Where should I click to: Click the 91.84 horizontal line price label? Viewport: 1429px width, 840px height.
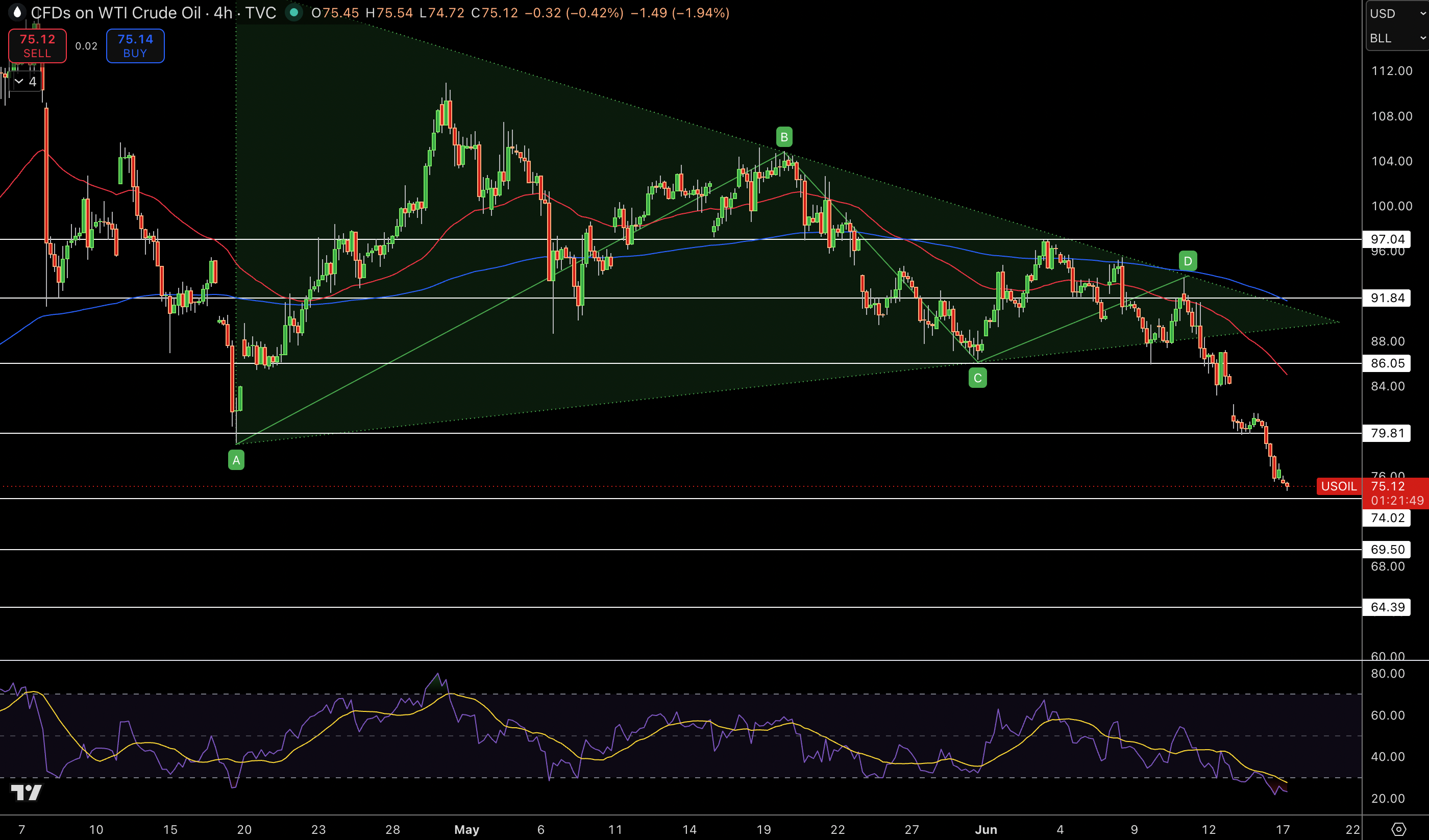[x=1387, y=298]
